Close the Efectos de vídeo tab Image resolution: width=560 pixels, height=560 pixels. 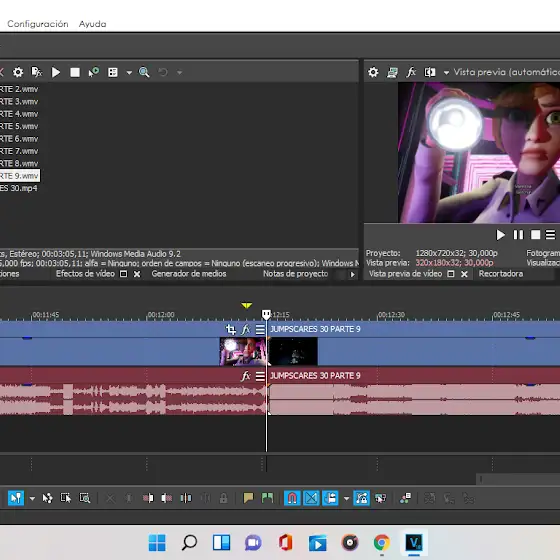137,274
